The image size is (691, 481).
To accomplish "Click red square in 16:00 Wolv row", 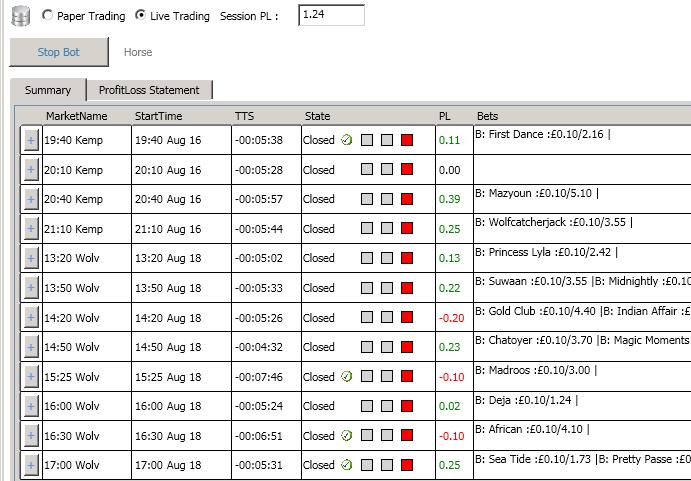I will [407, 406].
